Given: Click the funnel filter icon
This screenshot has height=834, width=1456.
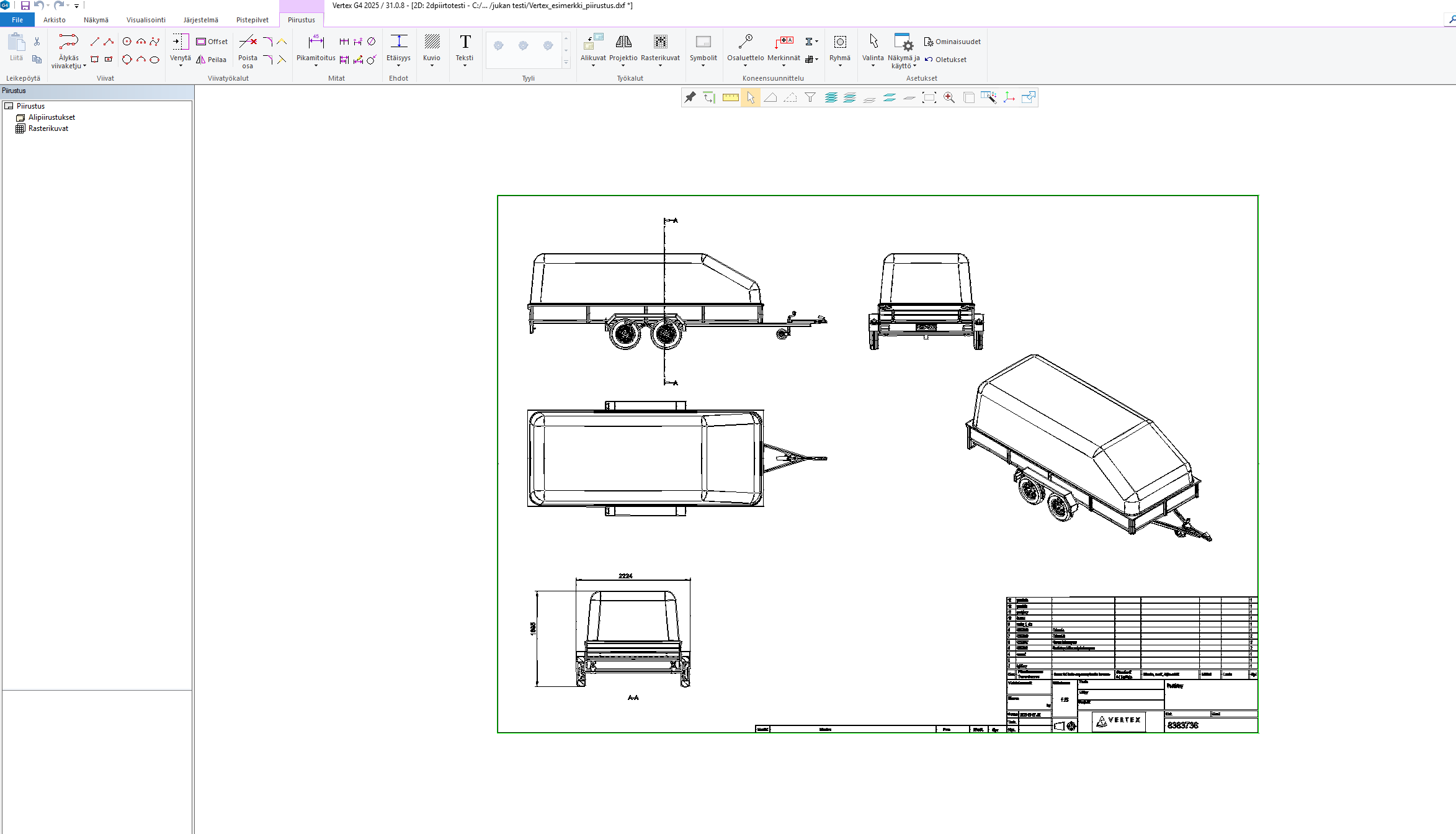Looking at the screenshot, I should (810, 97).
